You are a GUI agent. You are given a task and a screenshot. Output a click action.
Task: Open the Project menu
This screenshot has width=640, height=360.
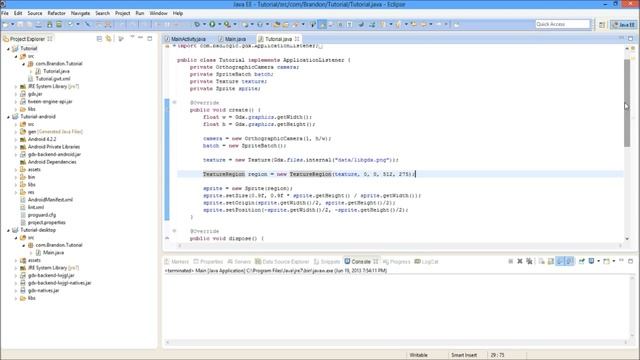pyautogui.click(x=122, y=13)
